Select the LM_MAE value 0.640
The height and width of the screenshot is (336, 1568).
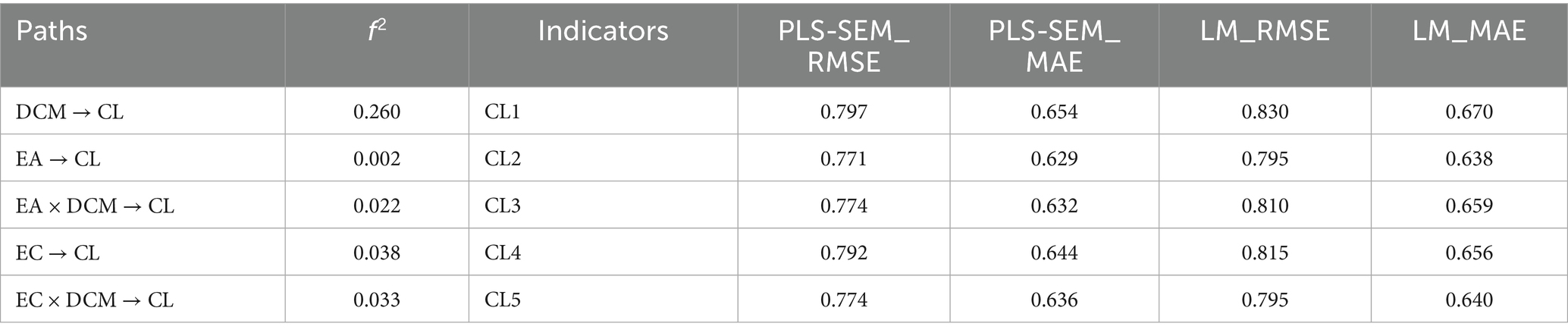pos(1469,300)
